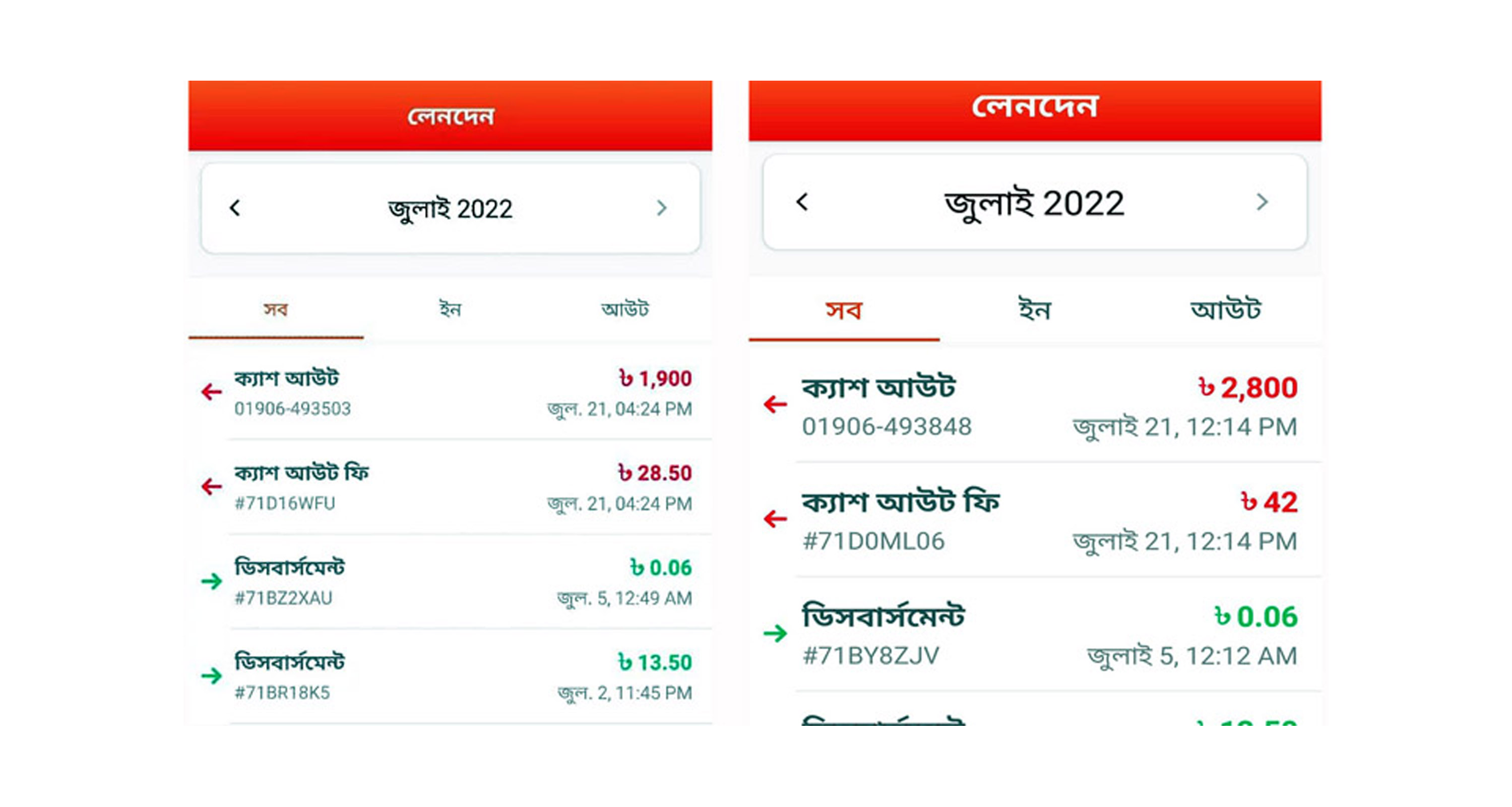Click red arrow beside ৳42 fee entry
Viewport: 1512px width, 807px height.
[775, 518]
